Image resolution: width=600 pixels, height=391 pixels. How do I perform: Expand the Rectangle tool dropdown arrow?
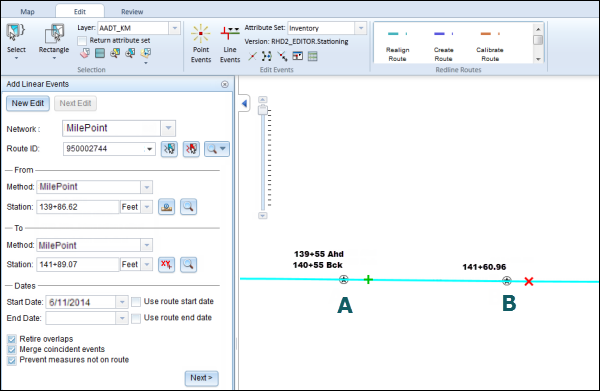tap(54, 58)
